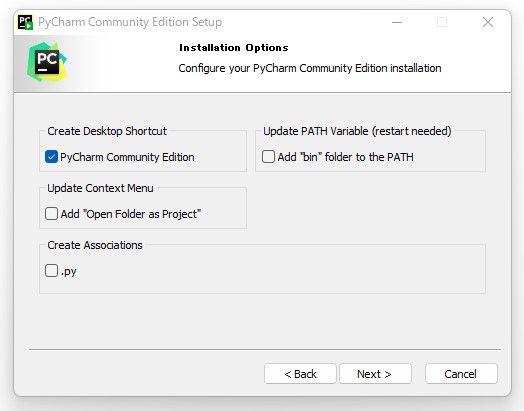The image size is (524, 411).
Task: Click the "Installation Options" heading
Action: pos(234,48)
